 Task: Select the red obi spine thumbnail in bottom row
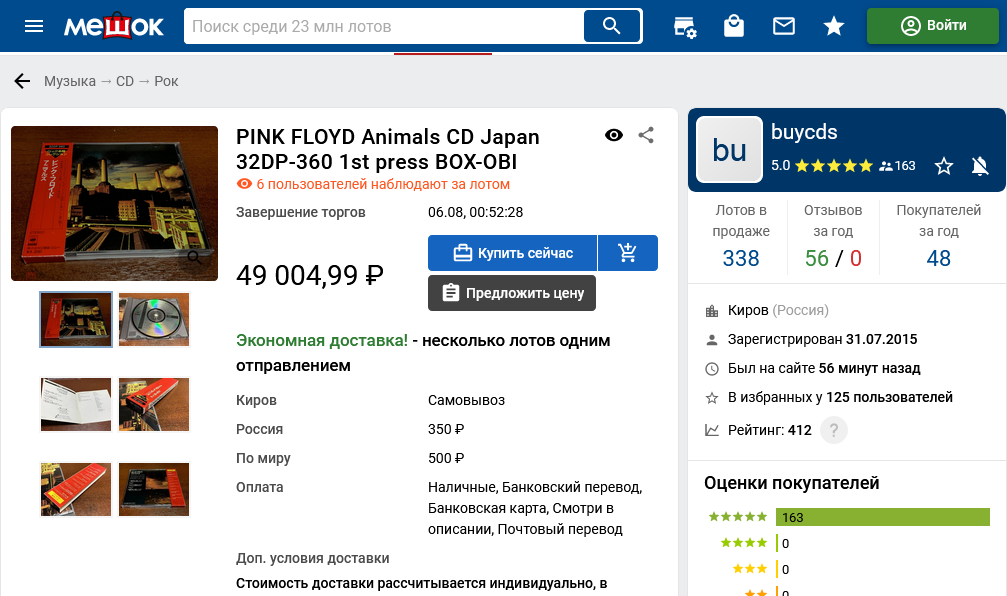click(76, 489)
